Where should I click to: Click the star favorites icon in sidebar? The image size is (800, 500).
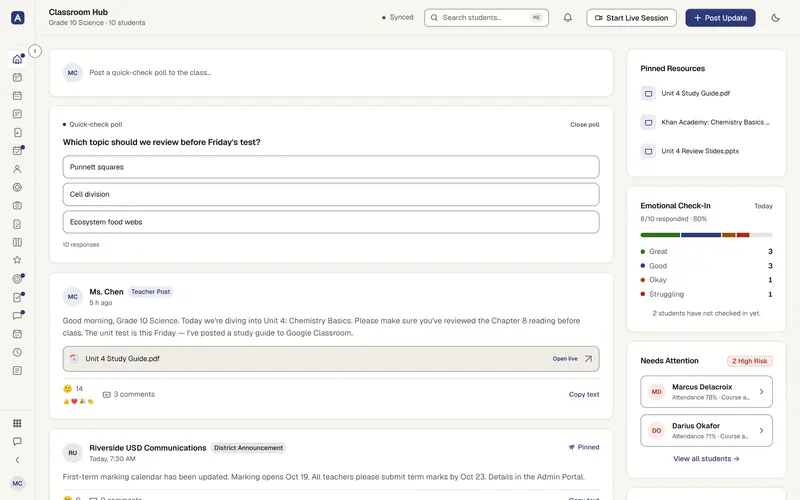pyautogui.click(x=17, y=260)
